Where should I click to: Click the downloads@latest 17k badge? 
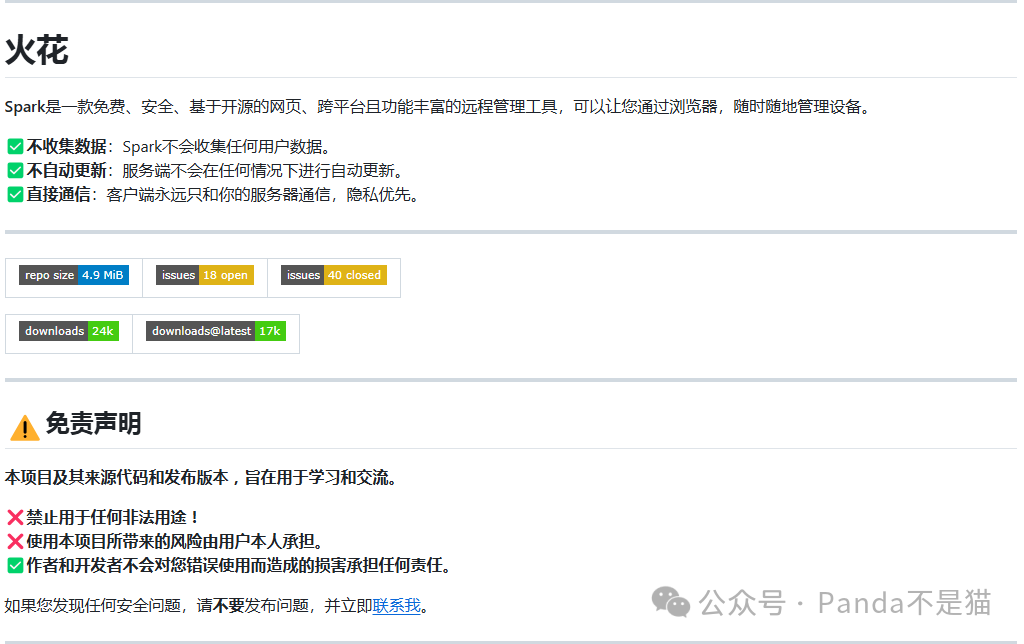tap(216, 331)
